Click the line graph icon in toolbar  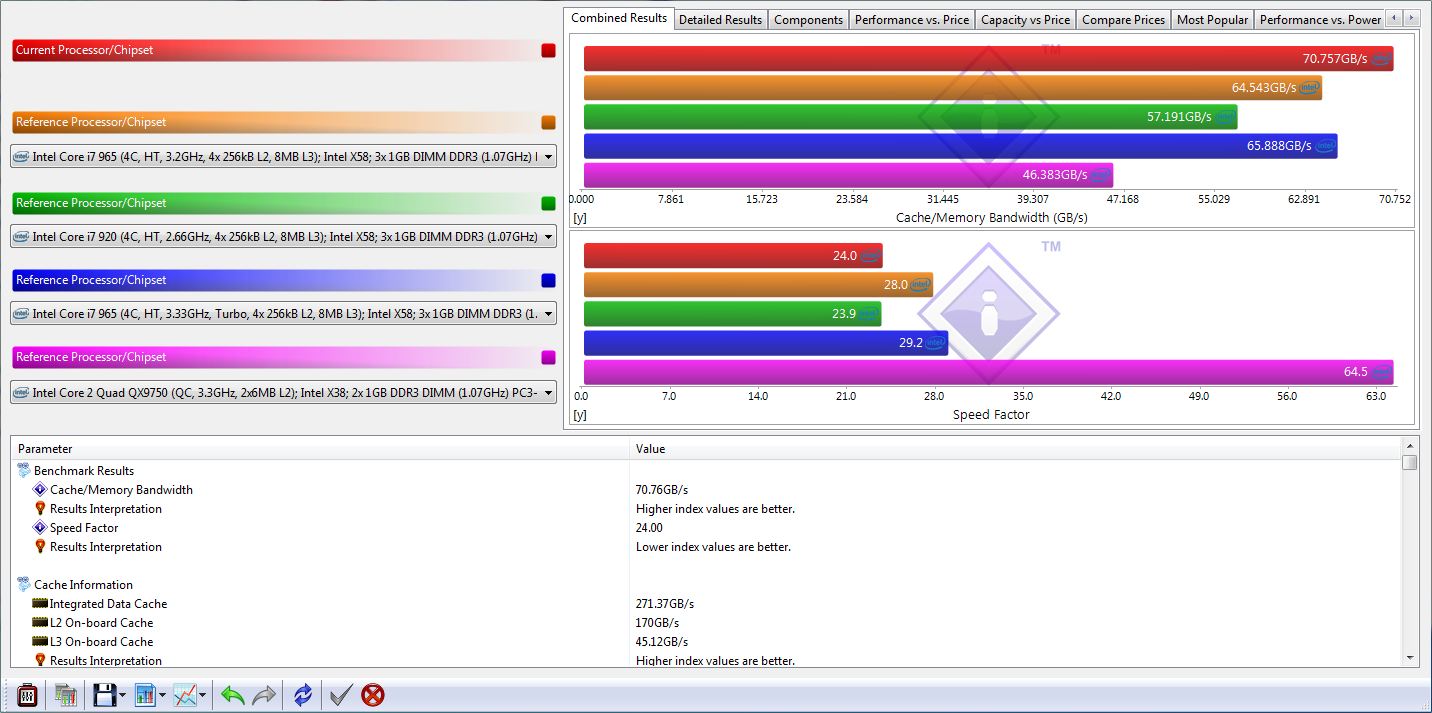pos(185,695)
